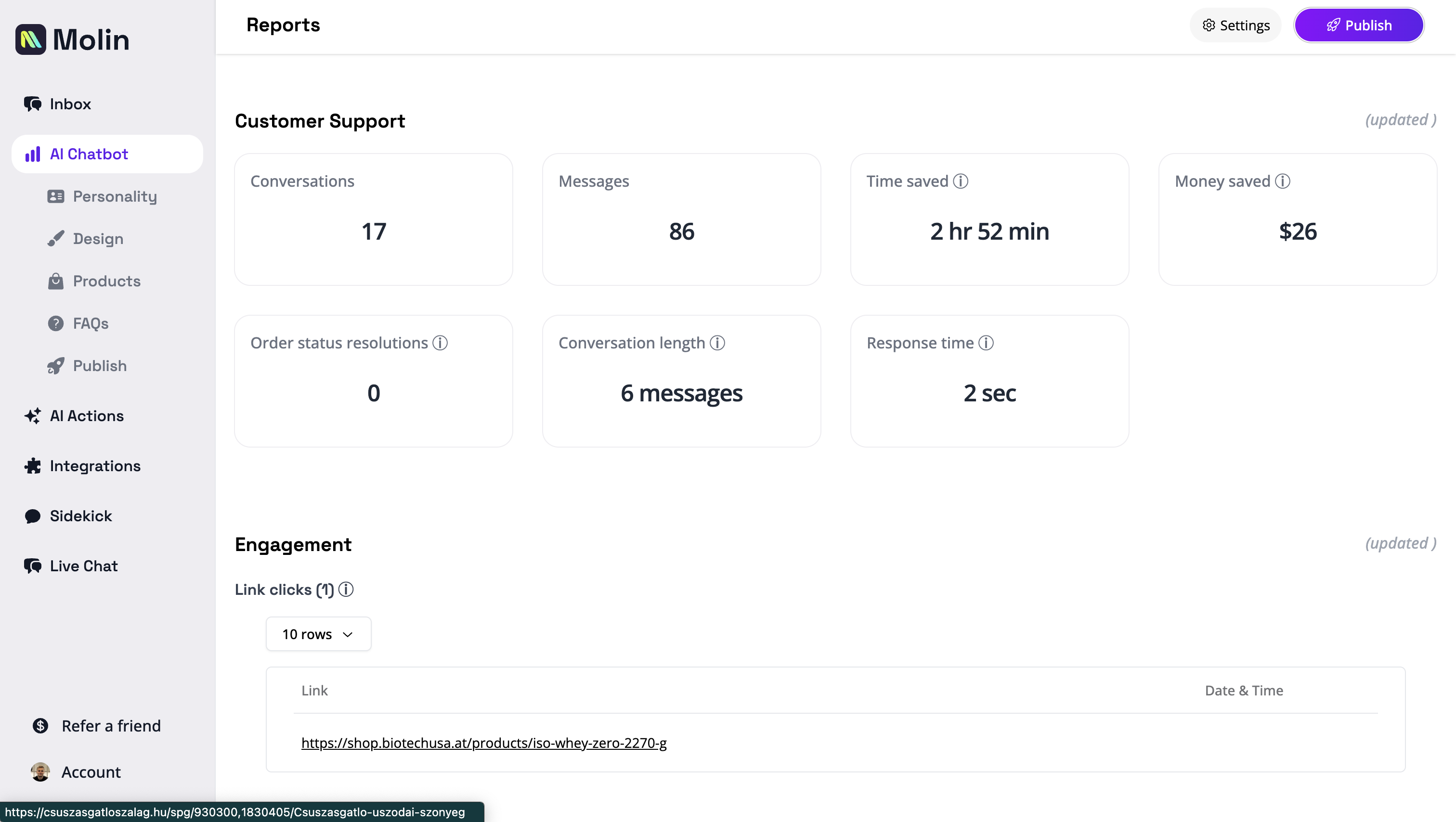Open the Products section

(106, 281)
